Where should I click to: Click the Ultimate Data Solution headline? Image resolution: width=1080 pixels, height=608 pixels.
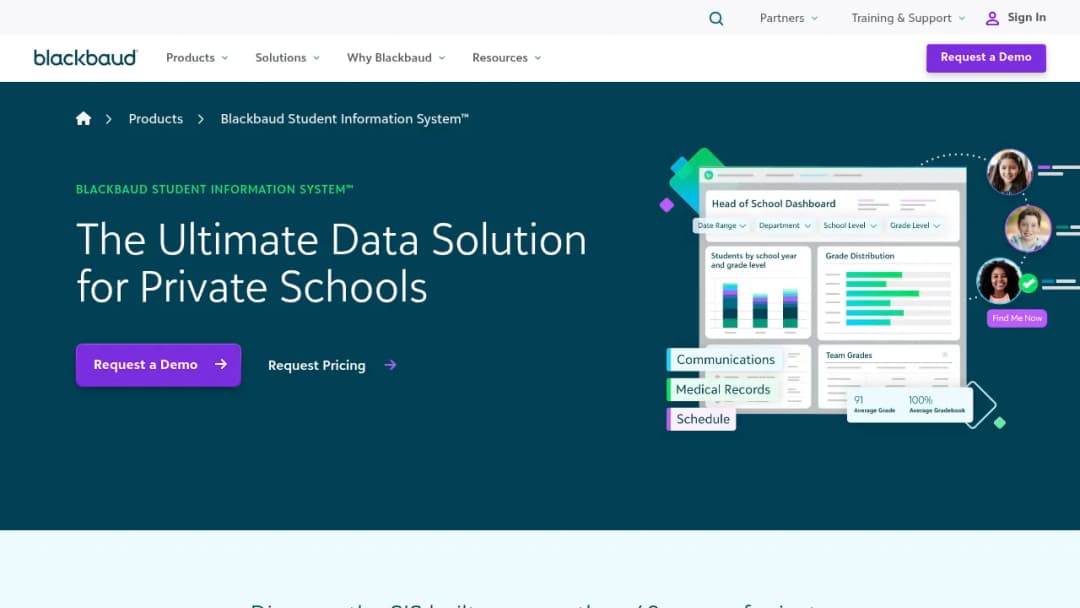point(331,263)
